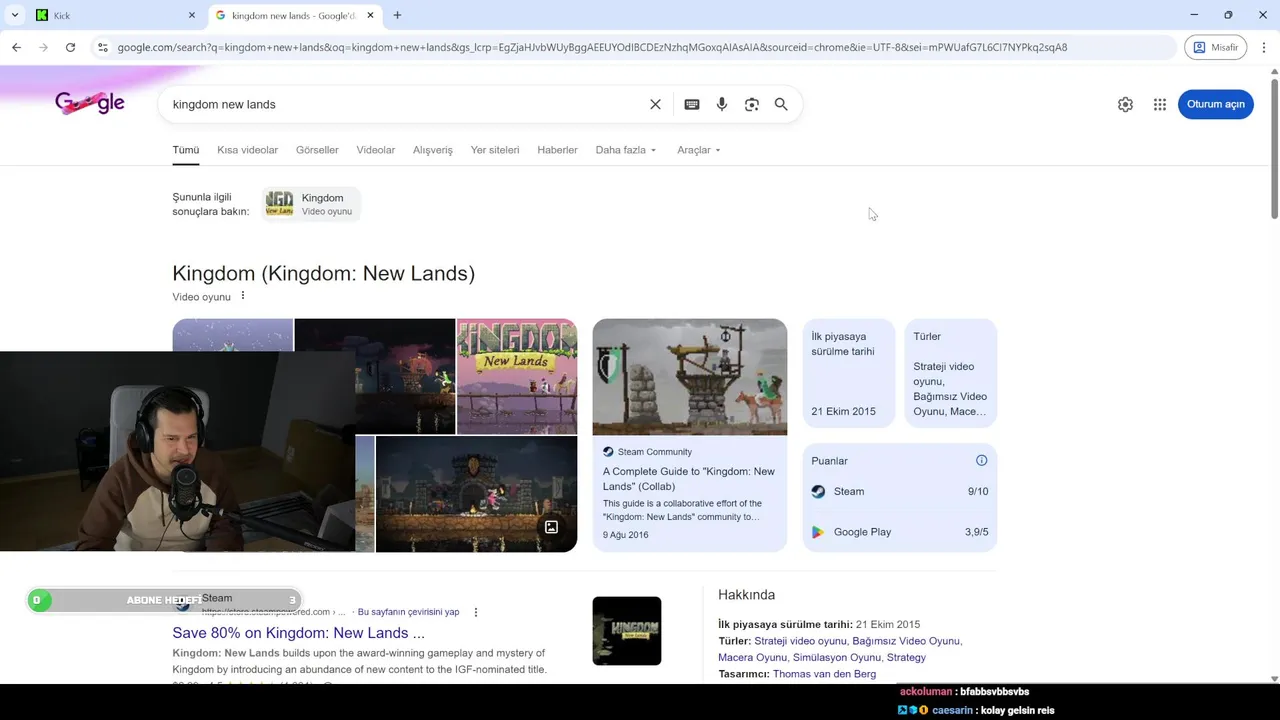This screenshot has height=720, width=1280.
Task: Open the tab search dropdown arrow
Action: 15,15
